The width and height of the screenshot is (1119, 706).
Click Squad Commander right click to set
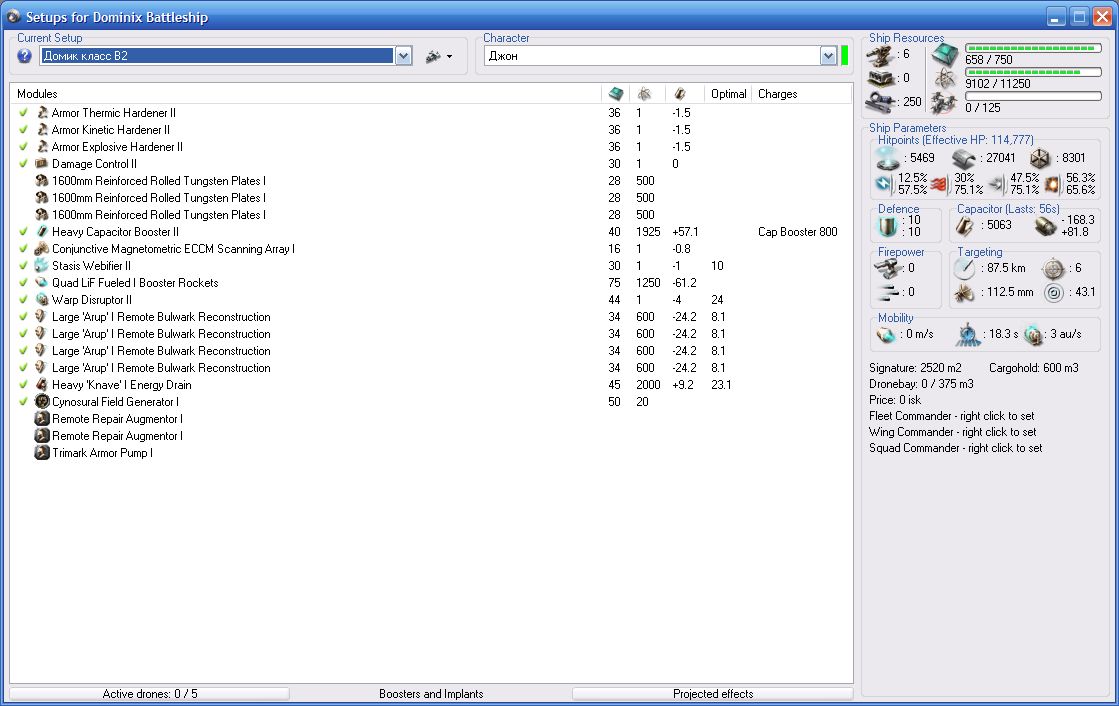956,448
